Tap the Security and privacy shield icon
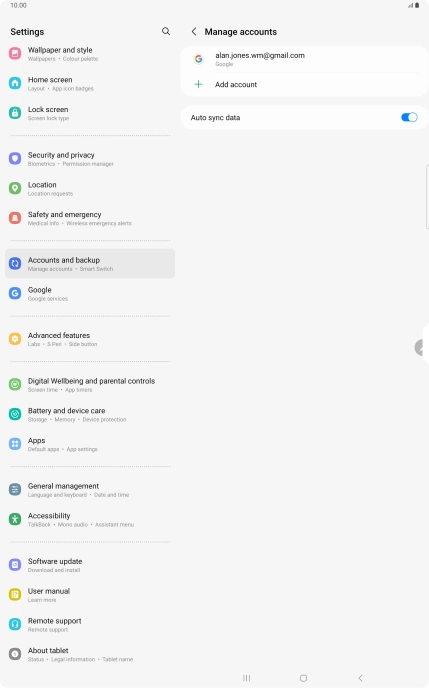429x688 pixels. point(15,158)
